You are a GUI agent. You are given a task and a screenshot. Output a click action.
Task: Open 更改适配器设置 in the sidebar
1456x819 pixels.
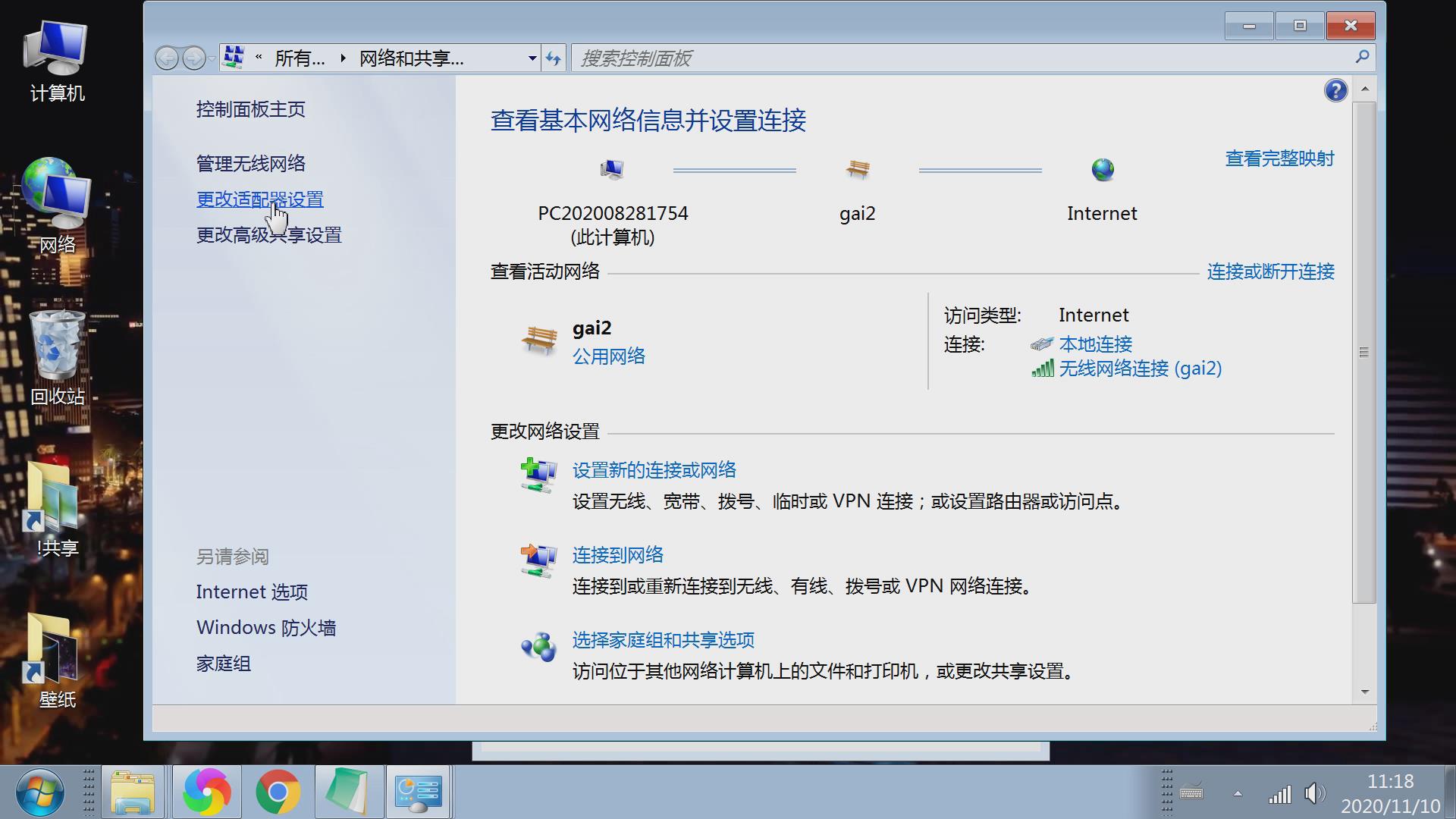259,199
